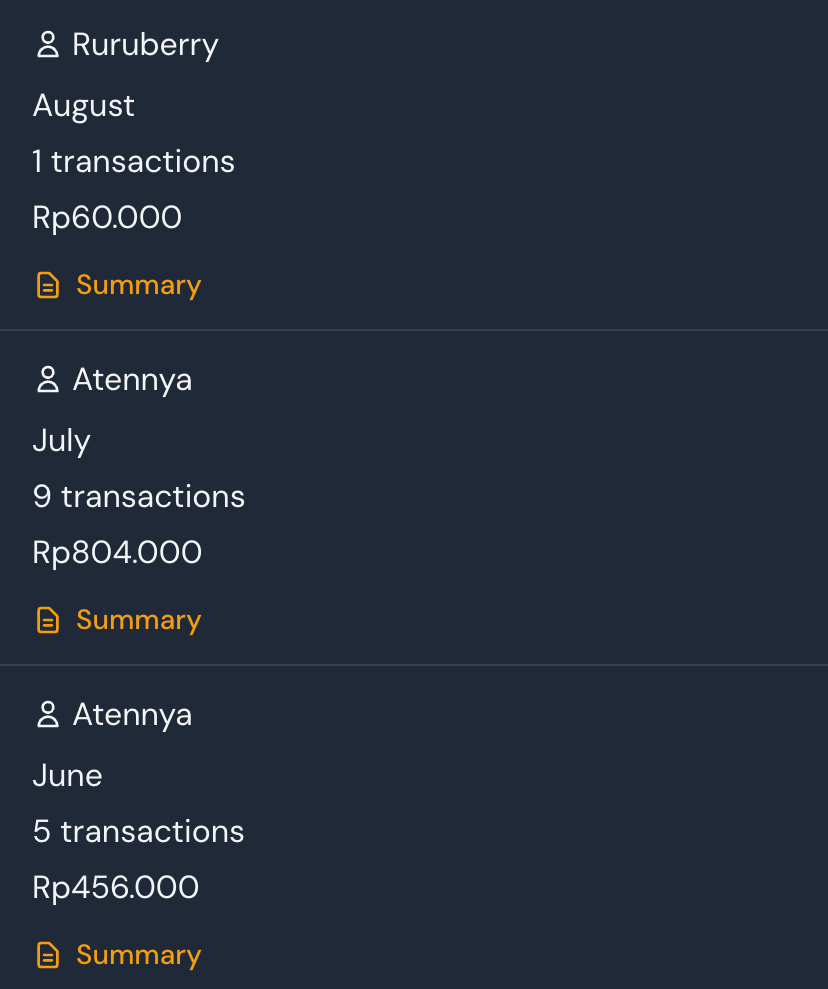Click the user icon in Atennya's June entry
Viewport: 828px width, 989px height.
[47, 715]
